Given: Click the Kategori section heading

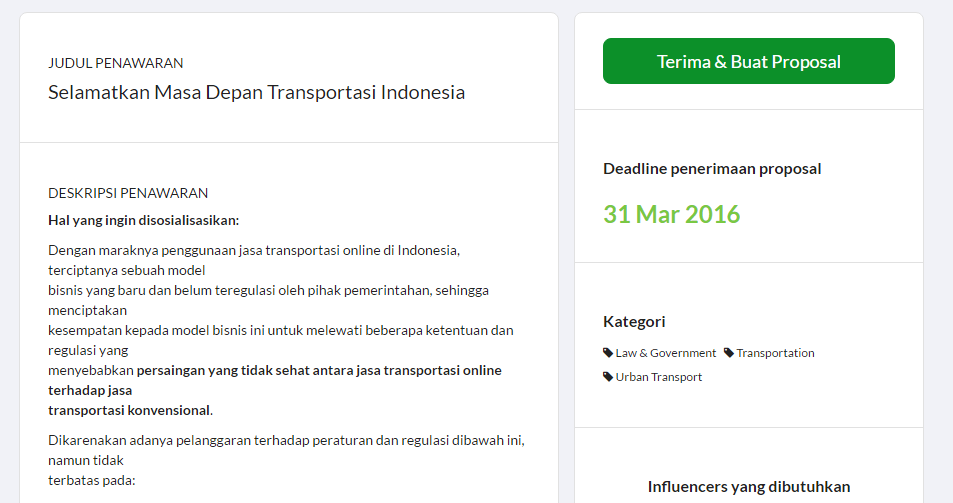Looking at the screenshot, I should point(634,321).
